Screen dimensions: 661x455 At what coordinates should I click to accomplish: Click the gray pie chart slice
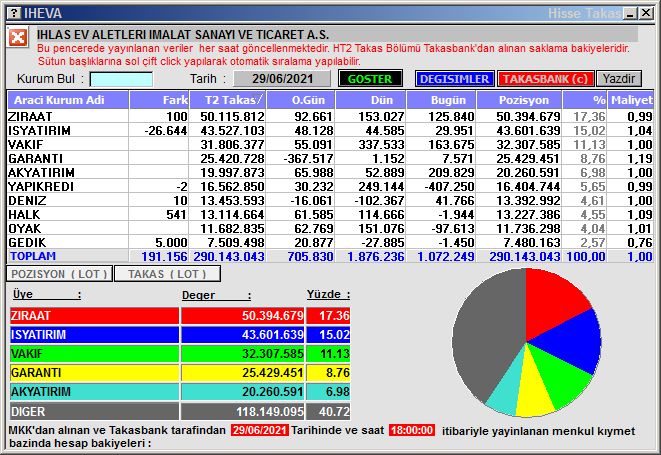tap(485, 333)
